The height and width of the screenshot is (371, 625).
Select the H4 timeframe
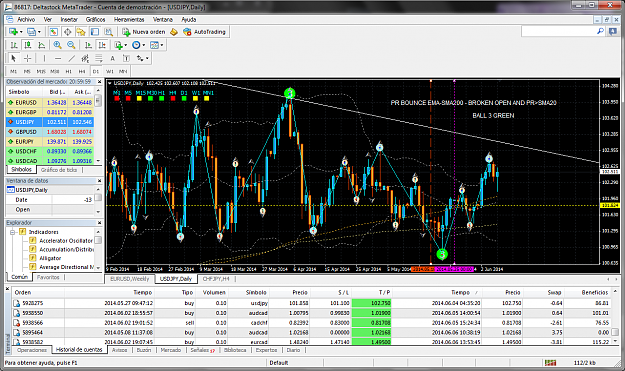tap(82, 71)
